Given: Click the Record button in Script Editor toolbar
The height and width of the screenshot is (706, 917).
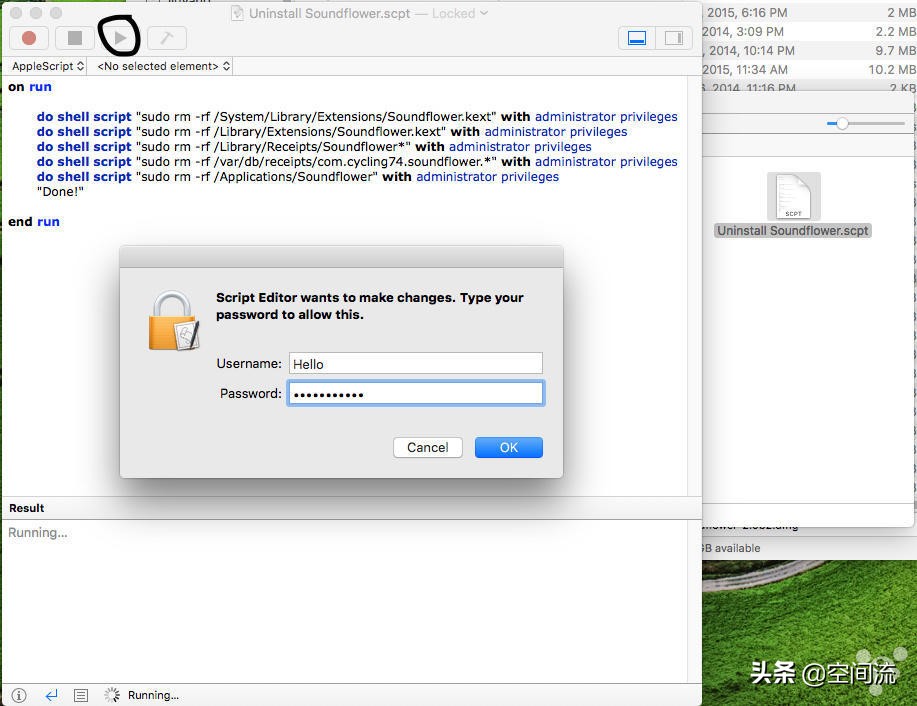Looking at the screenshot, I should (x=29, y=38).
